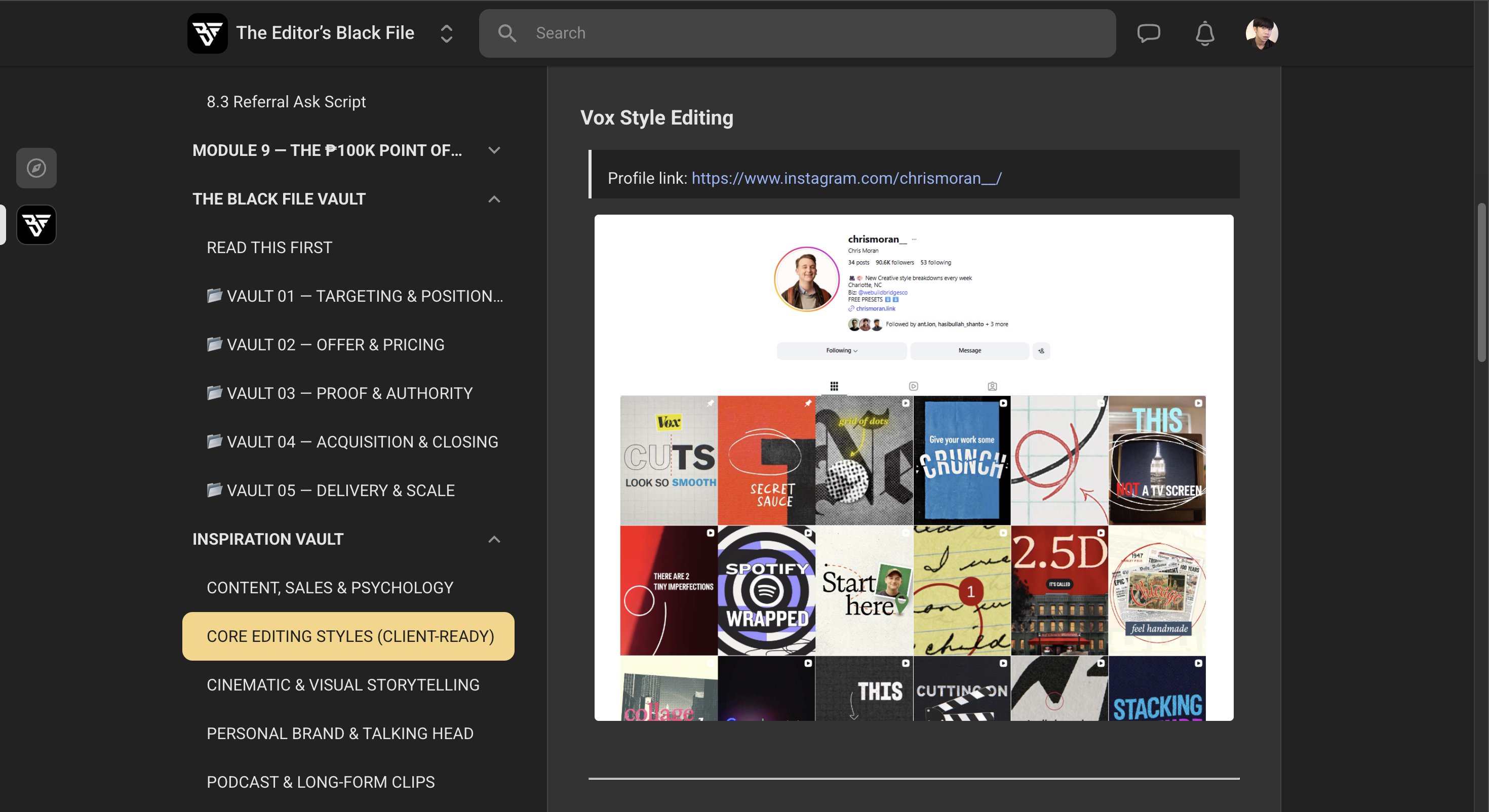Screen dimensions: 1489x812
Task: Click the compass discover icon
Action: [36, 168]
